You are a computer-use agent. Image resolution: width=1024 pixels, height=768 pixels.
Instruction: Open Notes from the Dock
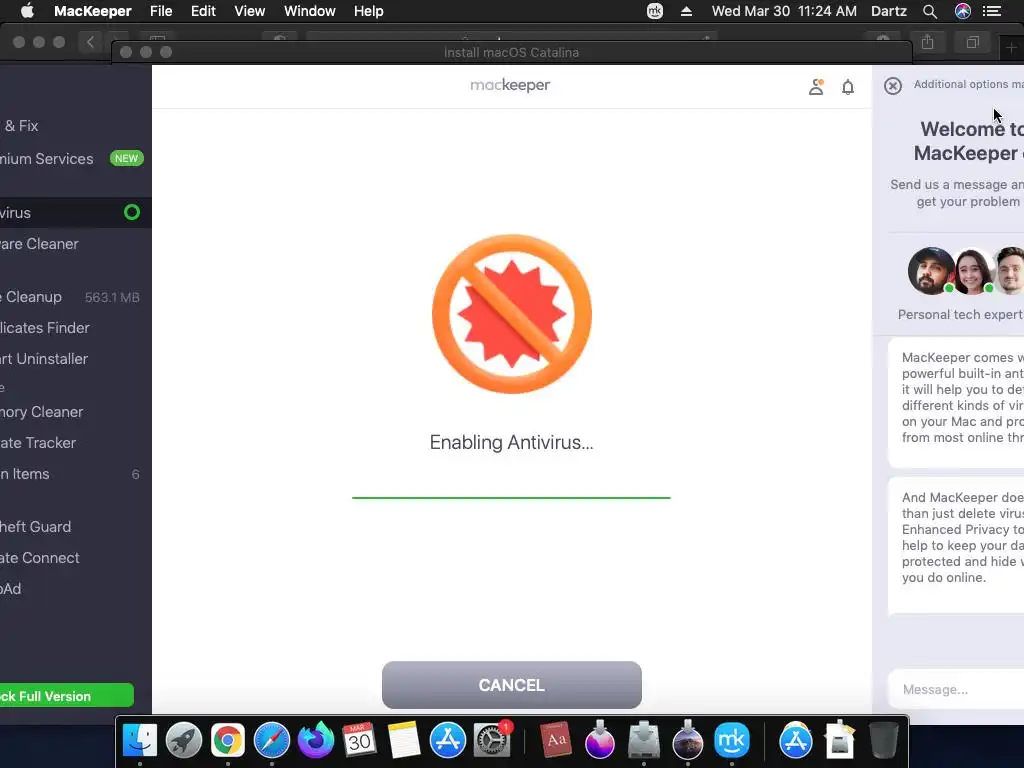pos(404,740)
